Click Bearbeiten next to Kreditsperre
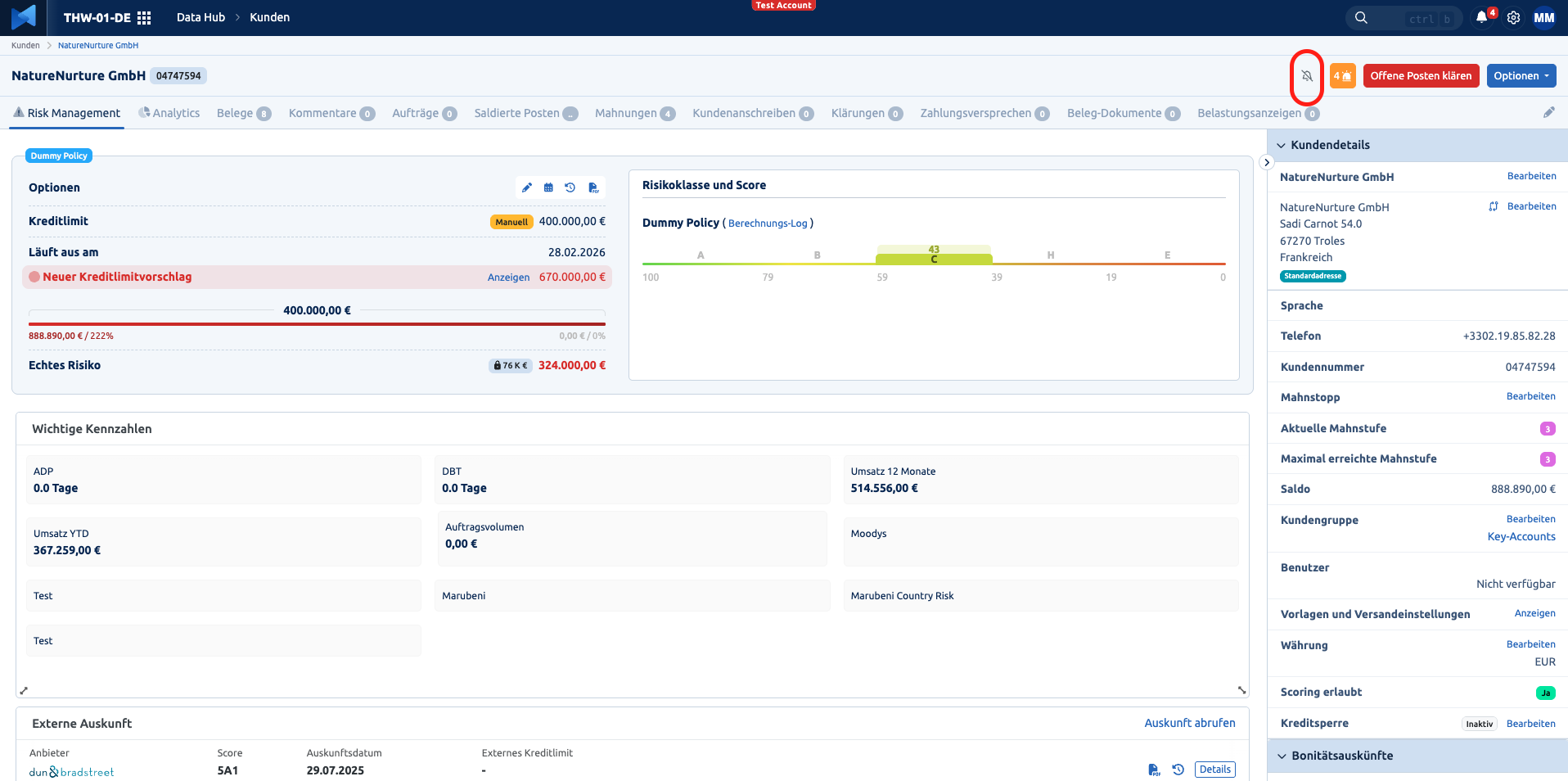 coord(1531,724)
